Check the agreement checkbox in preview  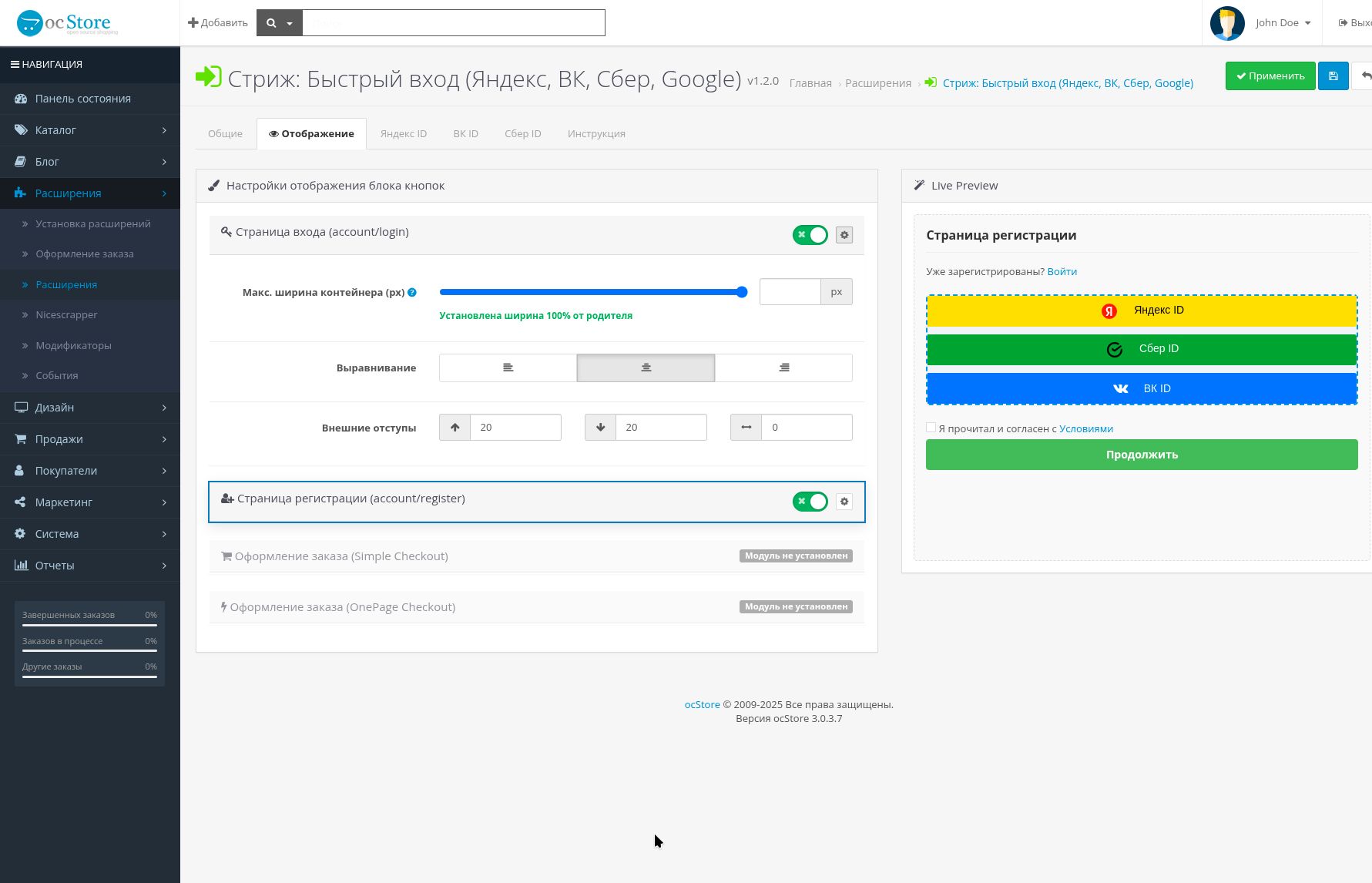click(x=931, y=428)
